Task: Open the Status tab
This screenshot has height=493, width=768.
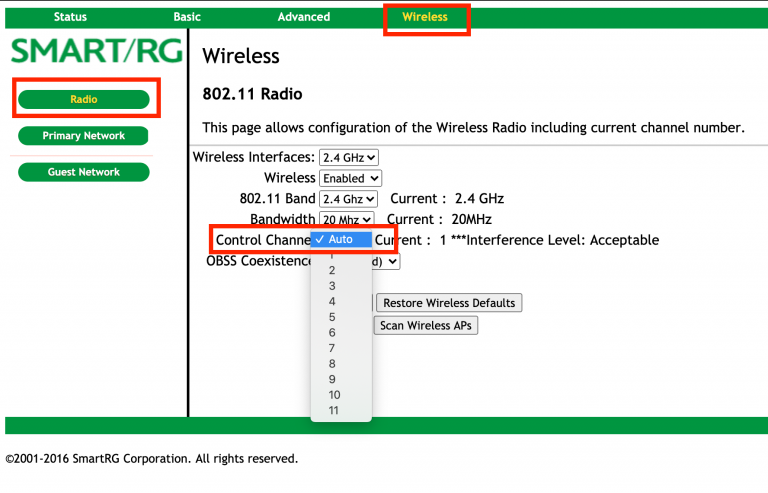Action: coord(70,17)
